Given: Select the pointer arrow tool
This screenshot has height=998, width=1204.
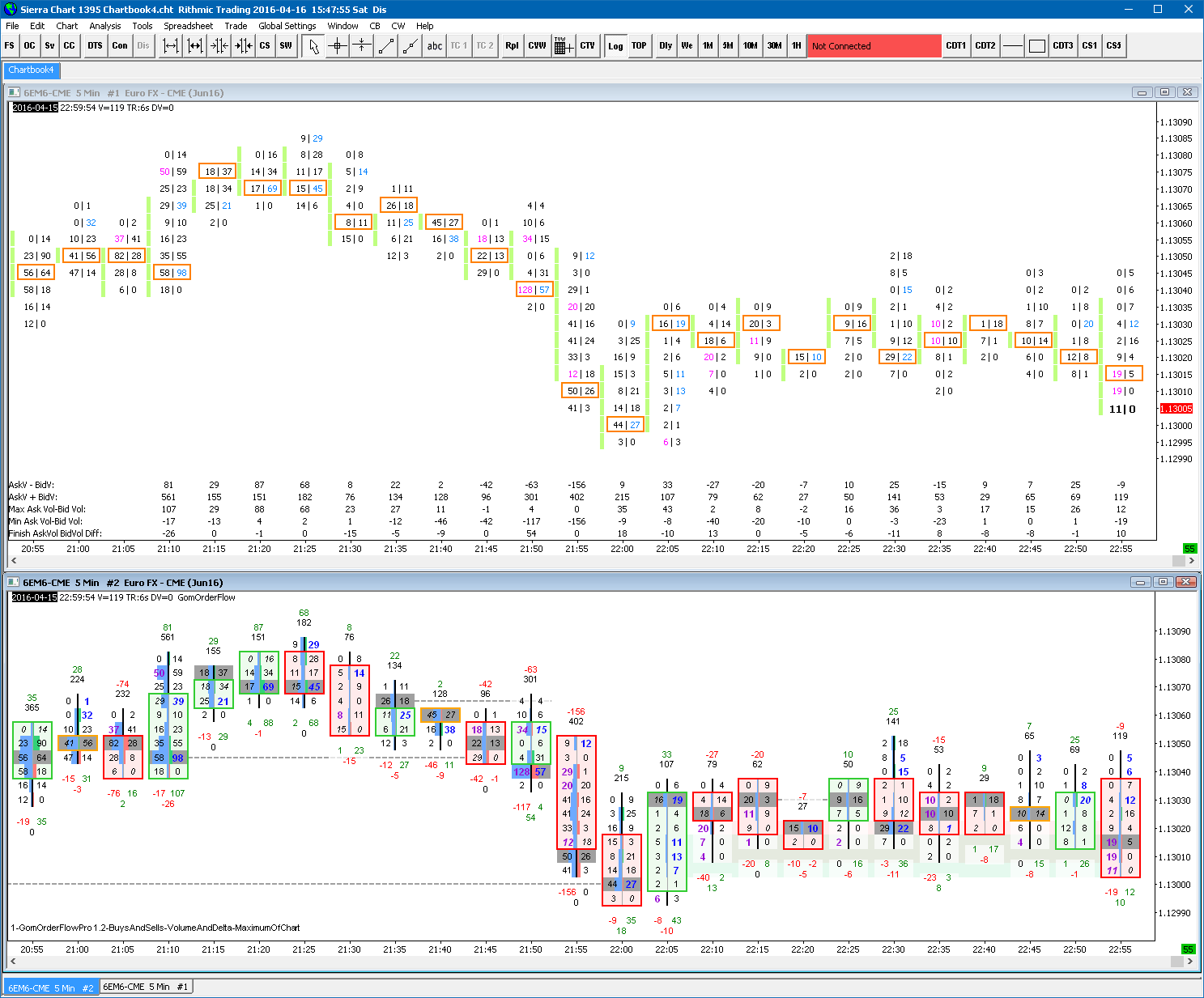Looking at the screenshot, I should [313, 46].
